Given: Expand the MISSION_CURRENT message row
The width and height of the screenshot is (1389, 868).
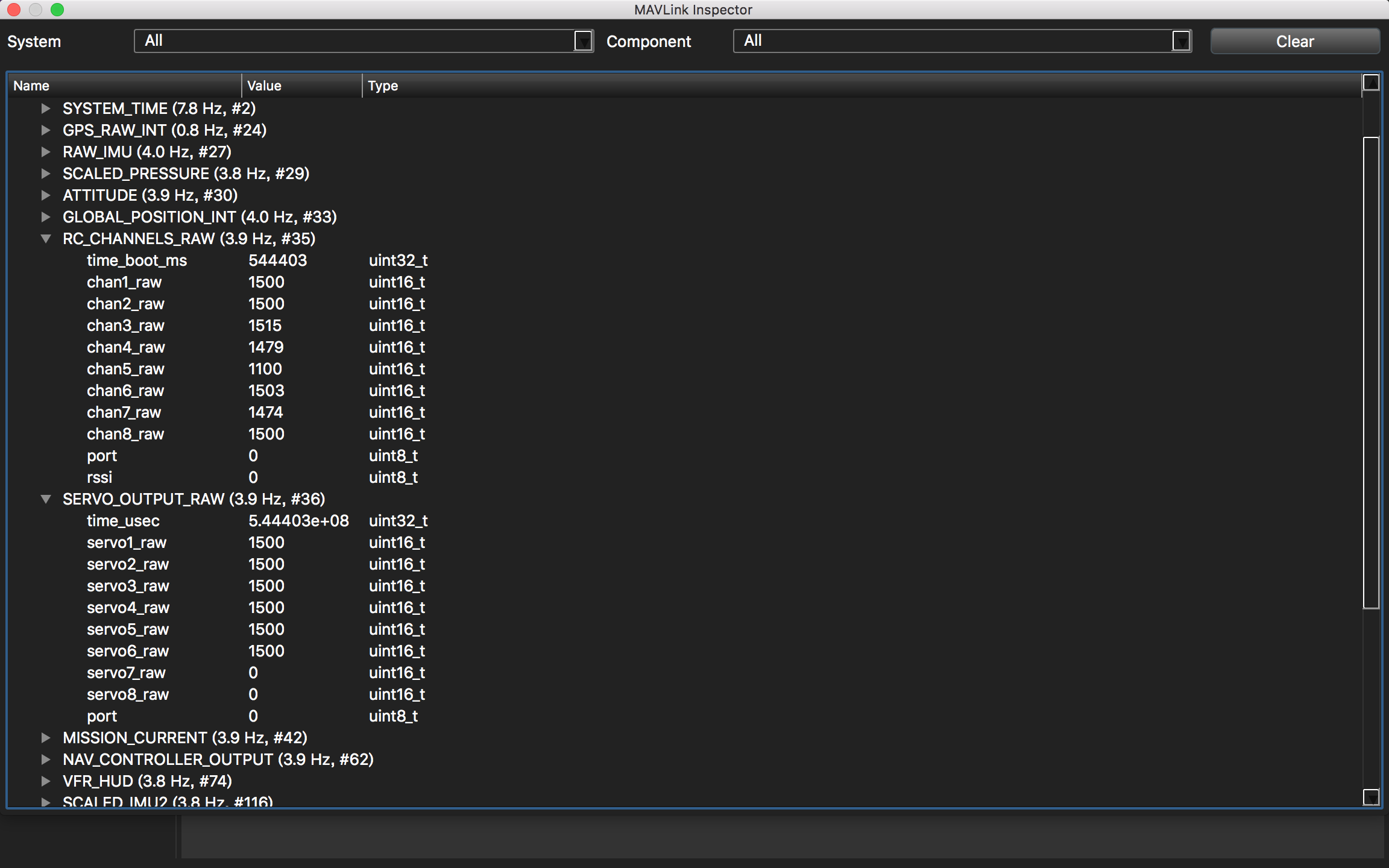Looking at the screenshot, I should pyautogui.click(x=46, y=738).
